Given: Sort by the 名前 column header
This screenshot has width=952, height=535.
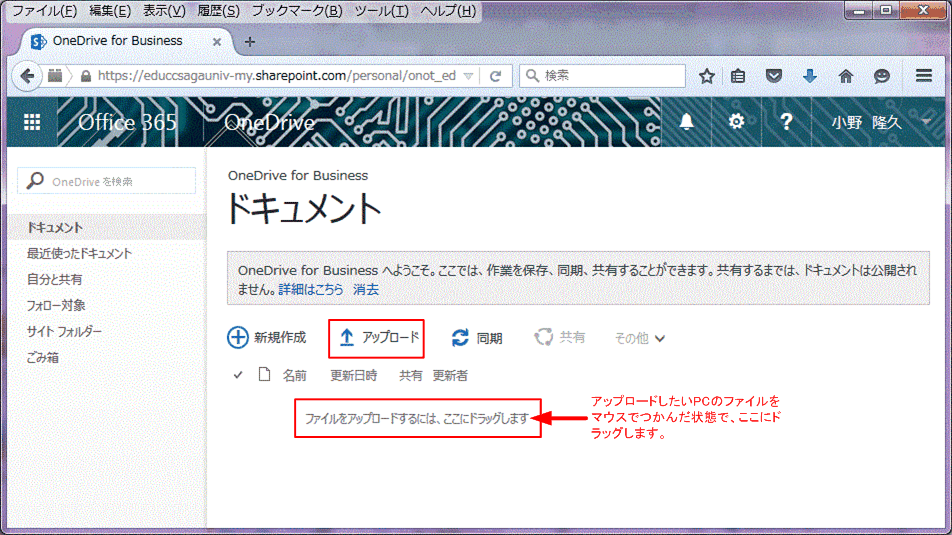Looking at the screenshot, I should [294, 375].
